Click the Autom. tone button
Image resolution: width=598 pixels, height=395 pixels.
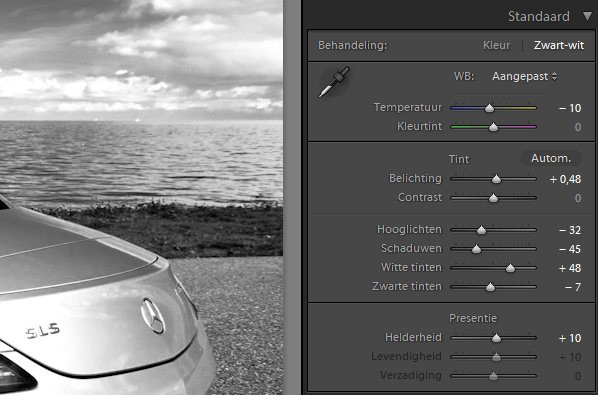tap(551, 158)
